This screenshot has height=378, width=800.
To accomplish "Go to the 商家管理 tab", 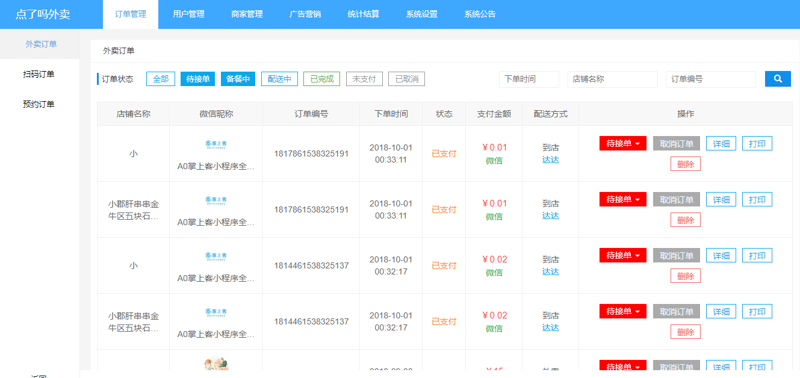I will pos(246,14).
